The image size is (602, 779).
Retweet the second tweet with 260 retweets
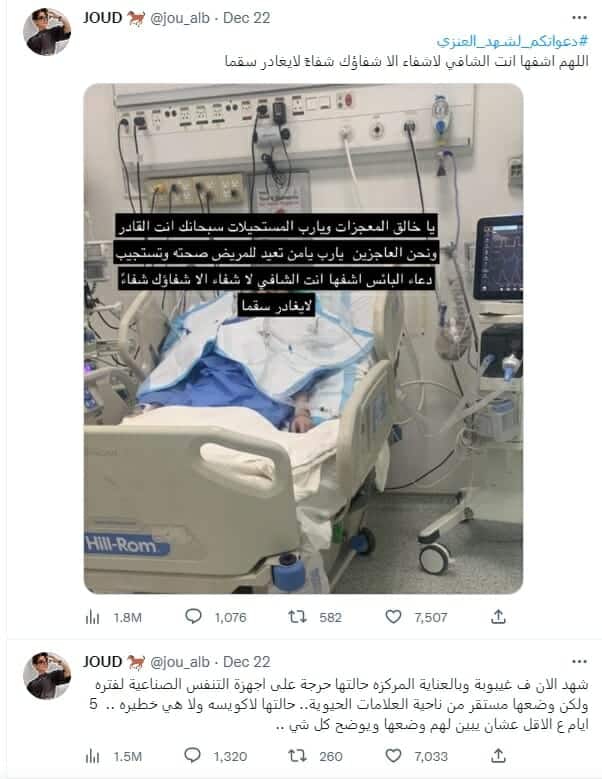[x=297, y=756]
